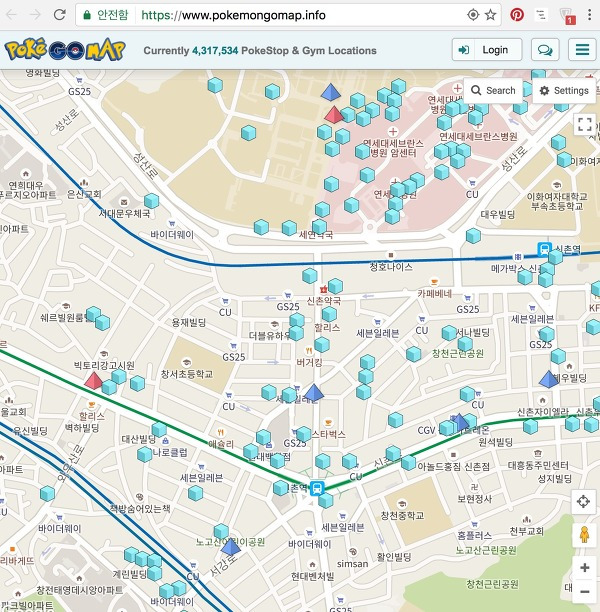Click the PokeGoMap logo
Screen dimensions: 600x612
click(65, 50)
